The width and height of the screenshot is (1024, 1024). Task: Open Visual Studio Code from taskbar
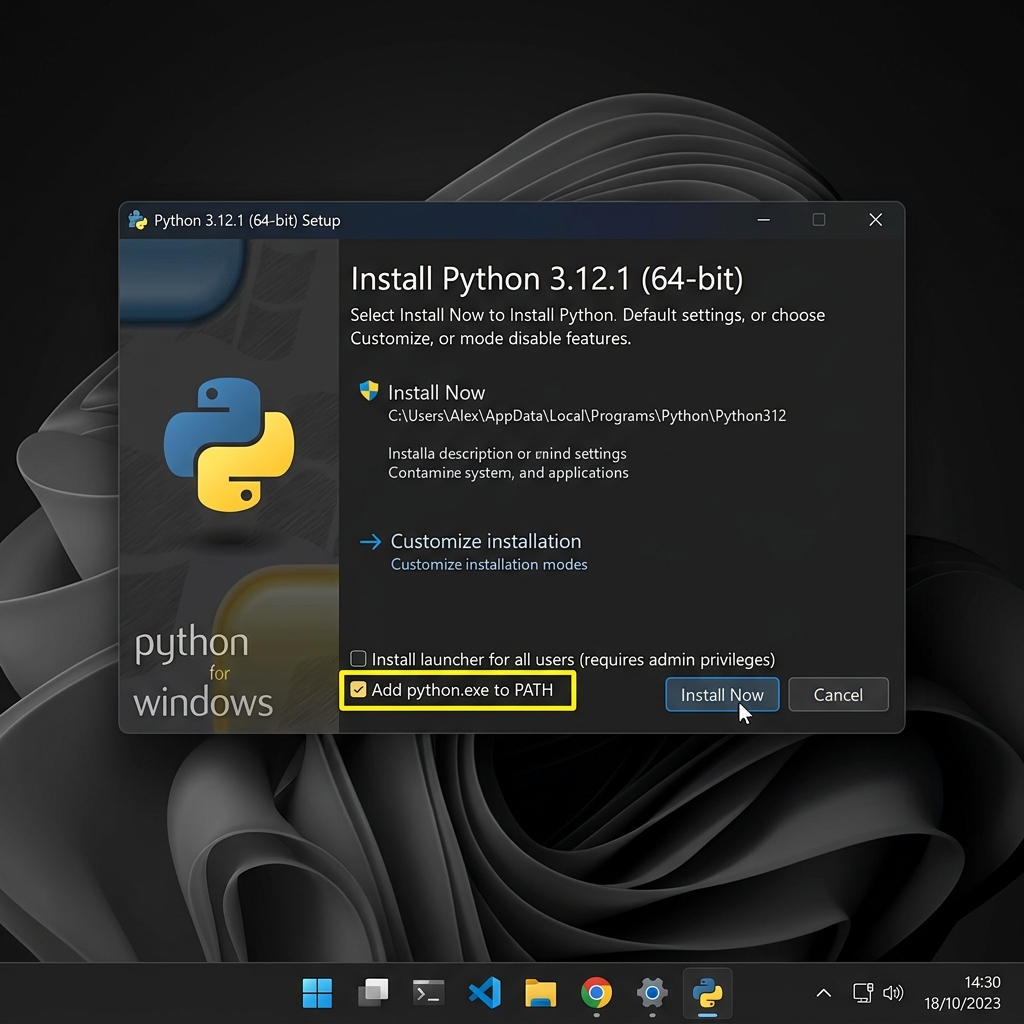click(485, 993)
